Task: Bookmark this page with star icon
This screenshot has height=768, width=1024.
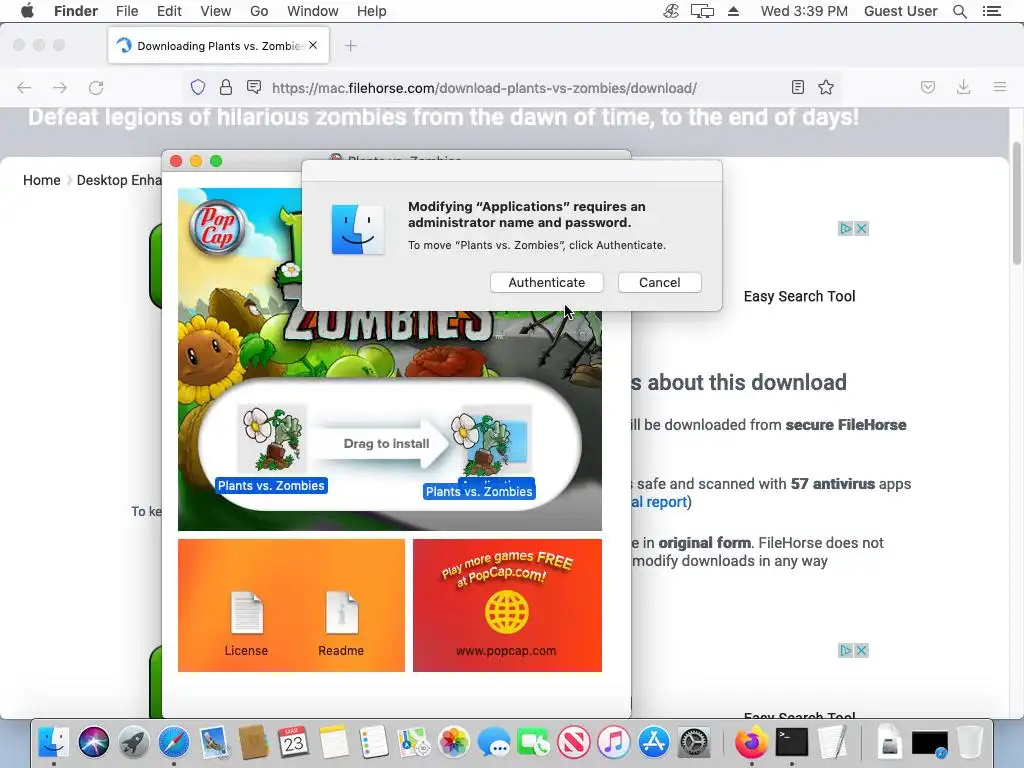Action: [x=826, y=88]
